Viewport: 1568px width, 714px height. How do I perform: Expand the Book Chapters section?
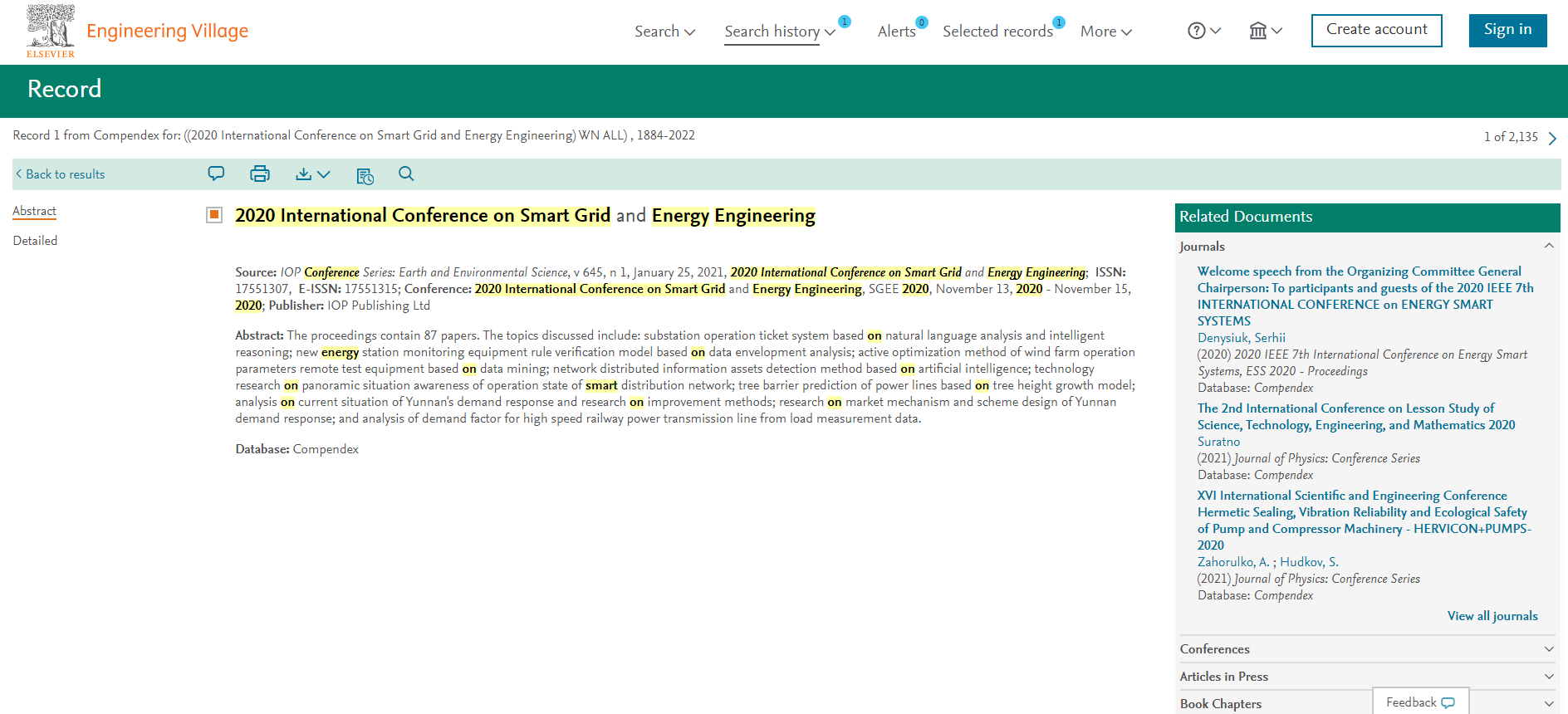(x=1549, y=703)
